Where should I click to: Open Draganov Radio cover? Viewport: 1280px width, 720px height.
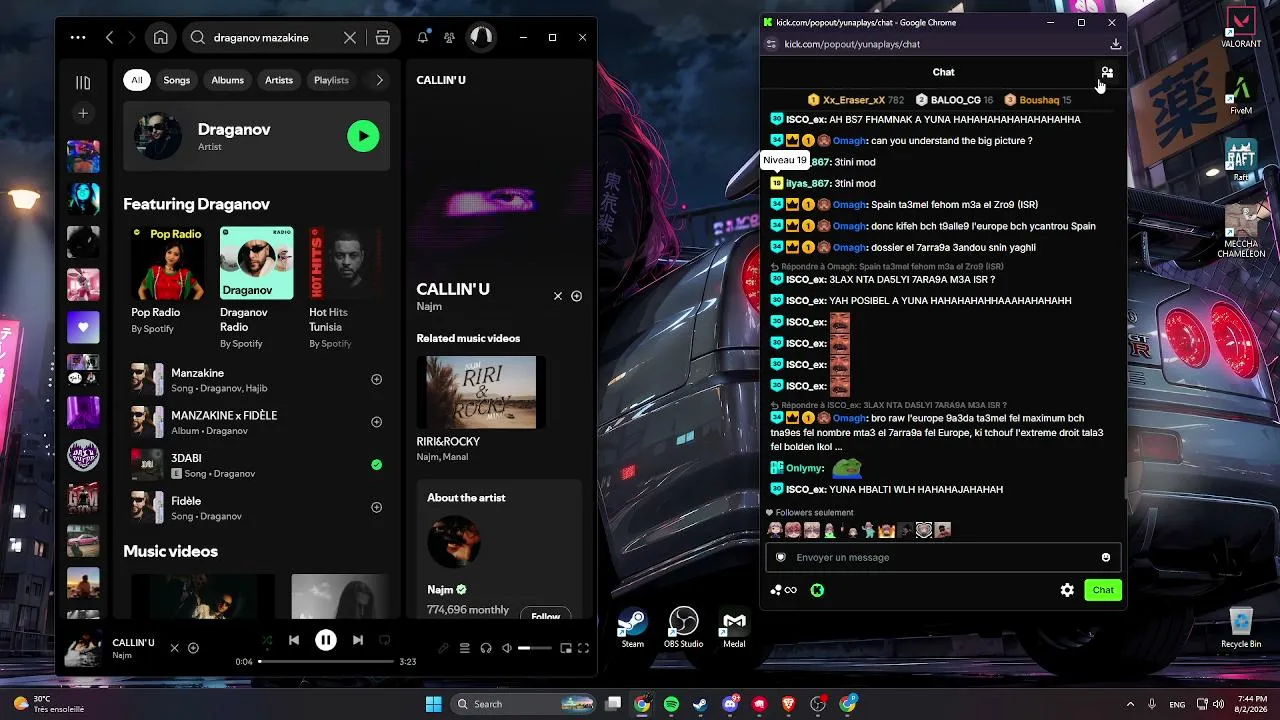[x=257, y=263]
